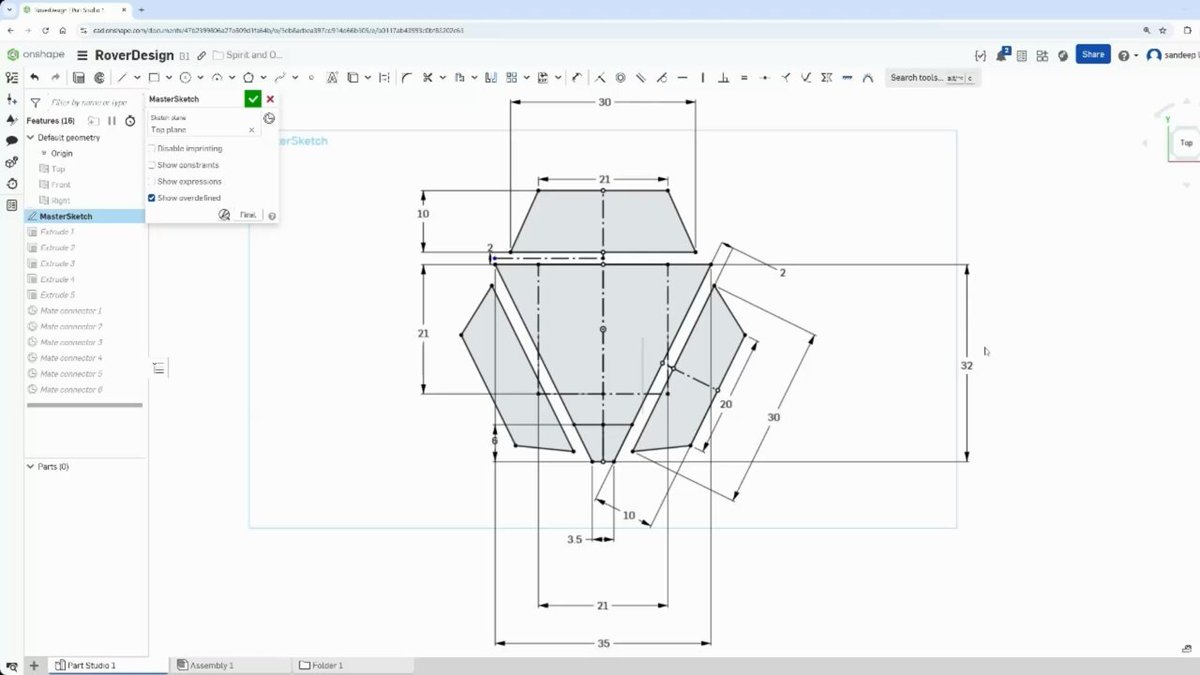Select the Linear pattern sketch tool
Screen dimensions: 1200x675
click(511, 78)
